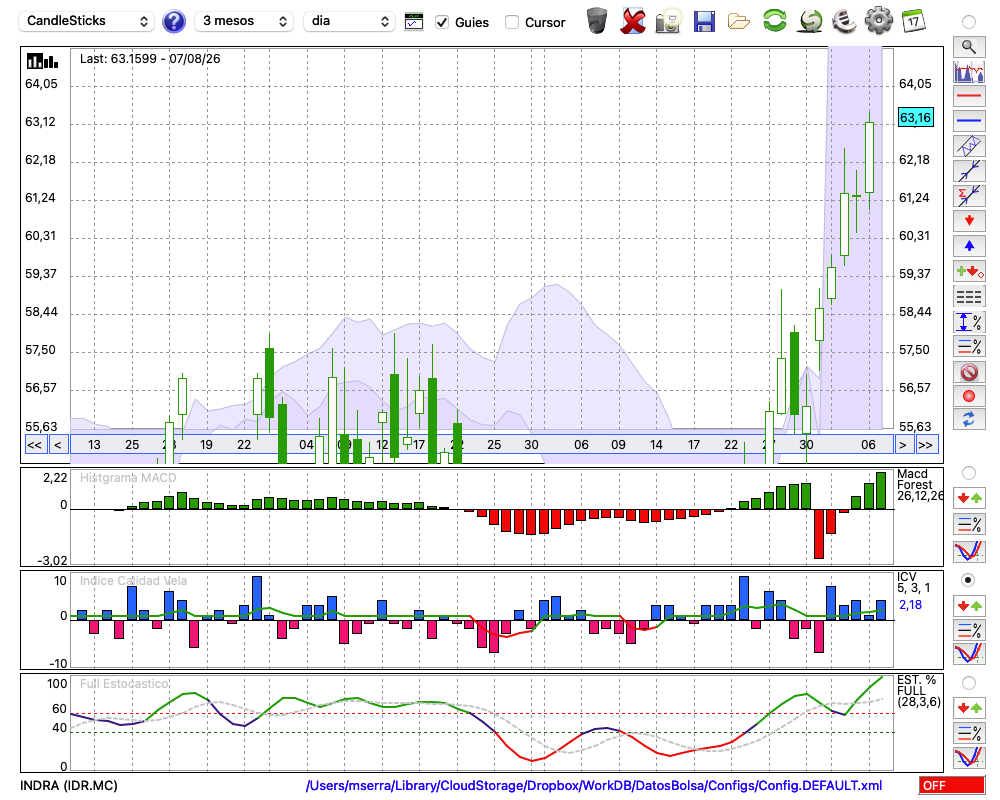Click the red down arrow marker tool

969,221
